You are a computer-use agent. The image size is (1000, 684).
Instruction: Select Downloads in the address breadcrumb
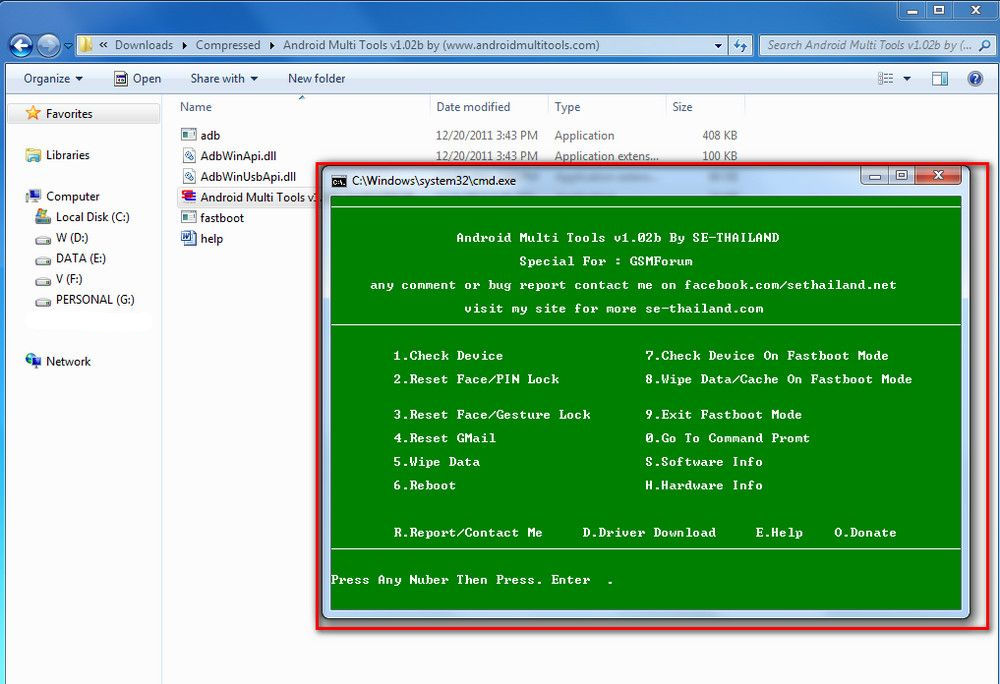143,45
